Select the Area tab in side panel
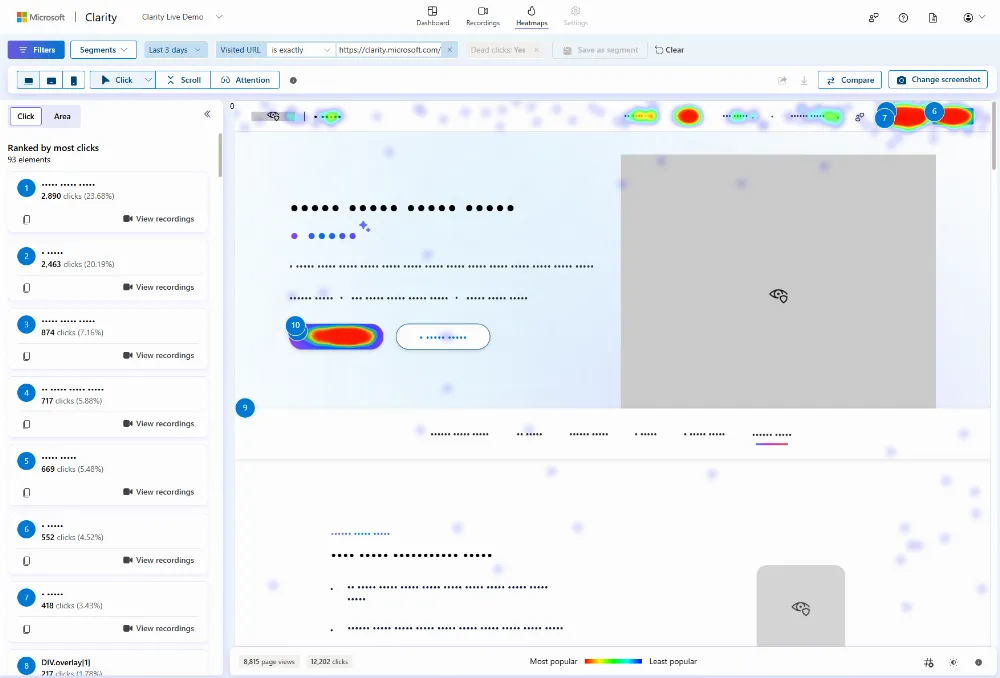Image resolution: width=1000 pixels, height=678 pixels. tap(62, 116)
